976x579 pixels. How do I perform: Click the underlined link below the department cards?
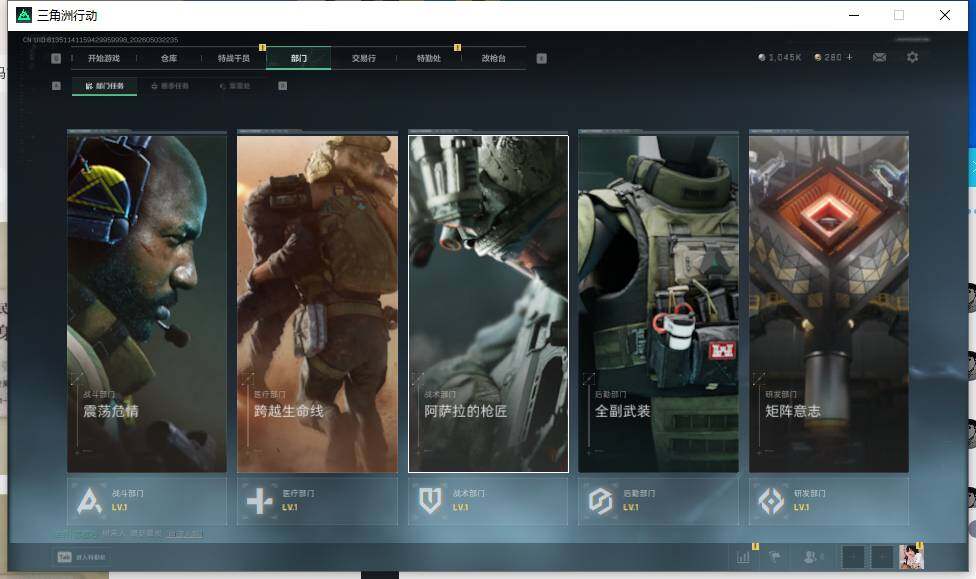pos(184,534)
